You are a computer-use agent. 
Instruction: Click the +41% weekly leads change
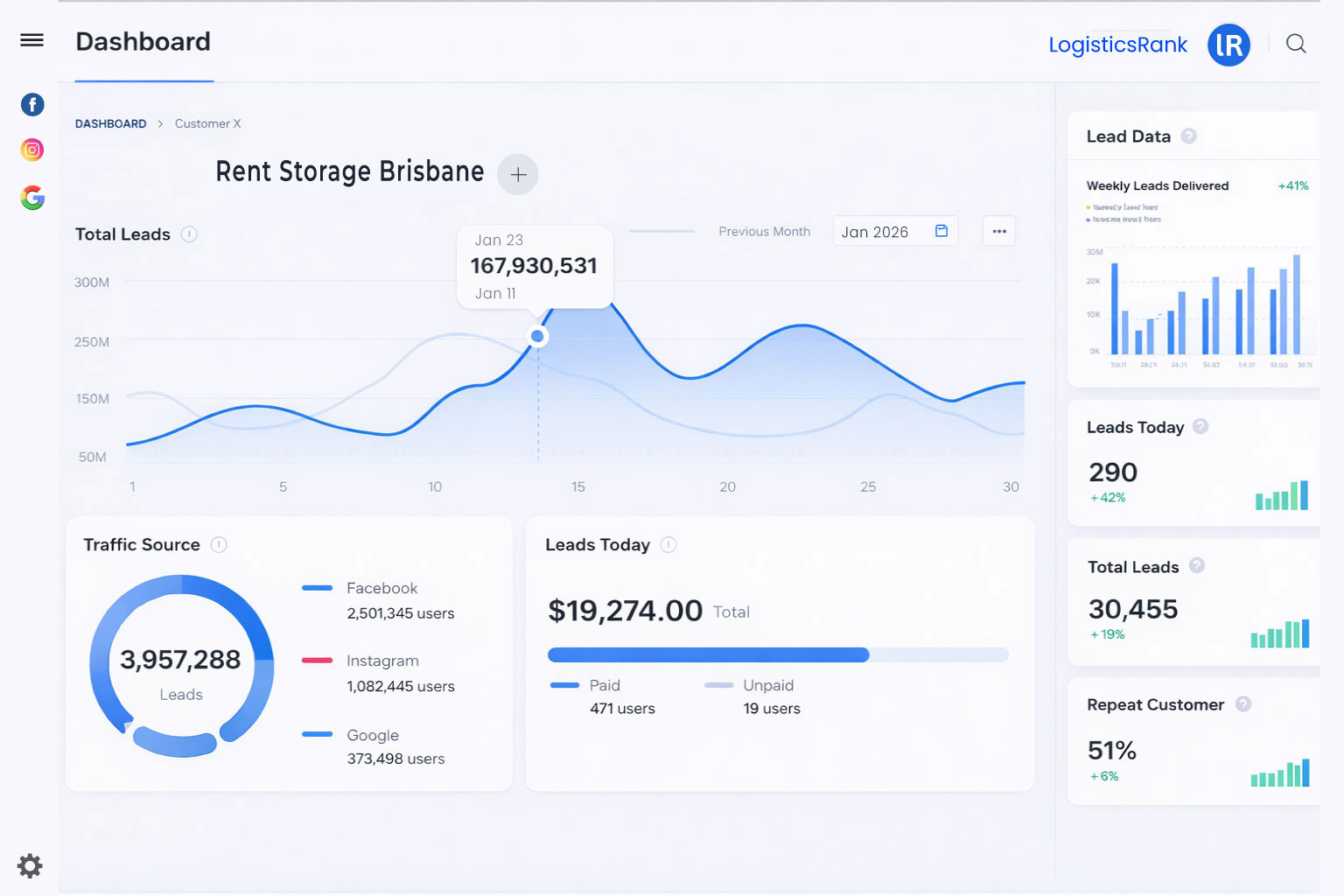(1293, 185)
